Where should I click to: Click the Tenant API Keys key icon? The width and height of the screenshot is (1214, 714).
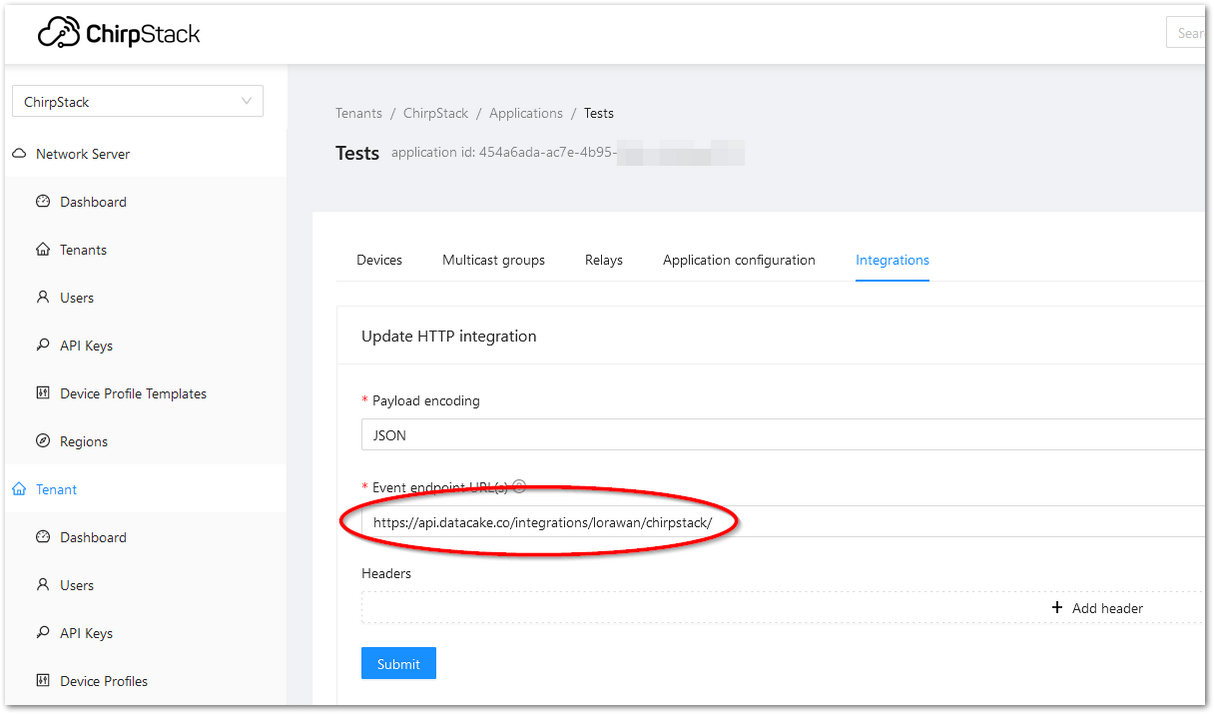pyautogui.click(x=43, y=633)
